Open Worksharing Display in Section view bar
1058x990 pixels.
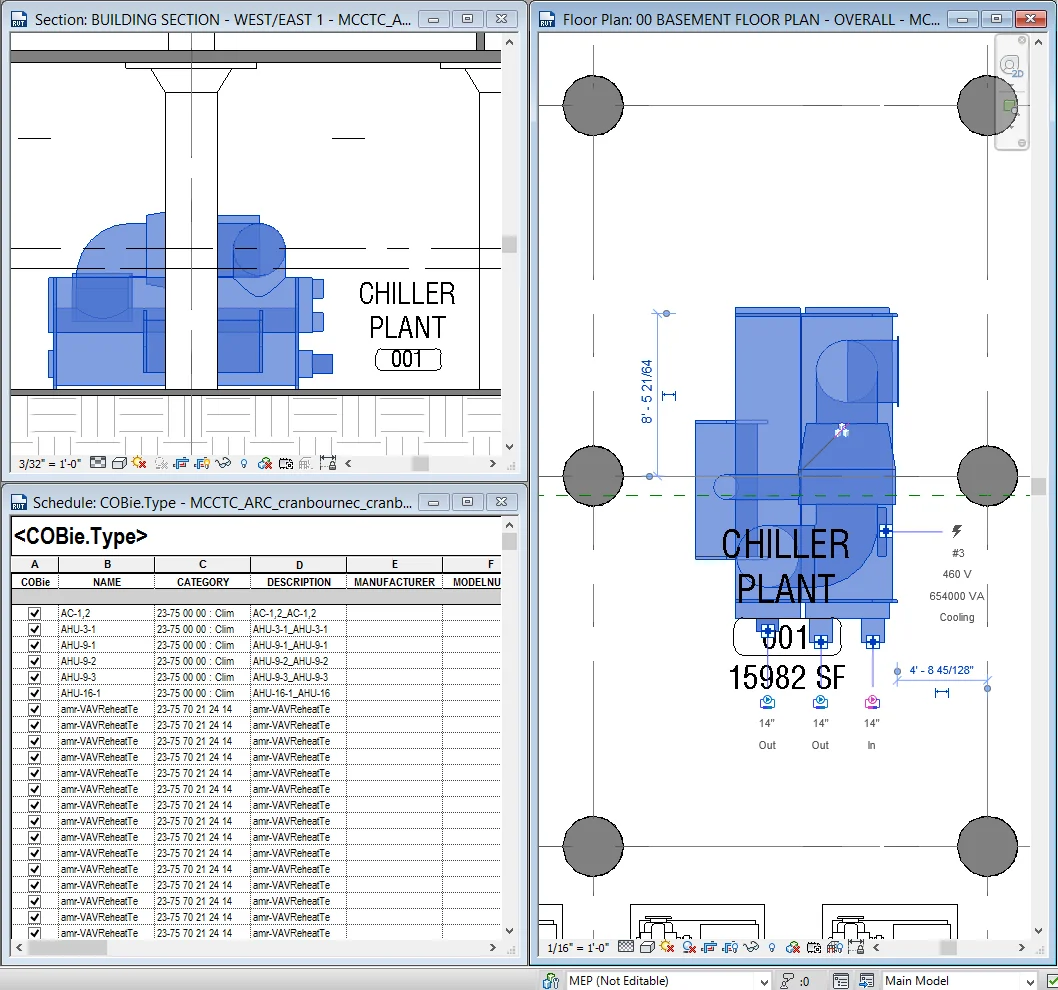pos(264,464)
